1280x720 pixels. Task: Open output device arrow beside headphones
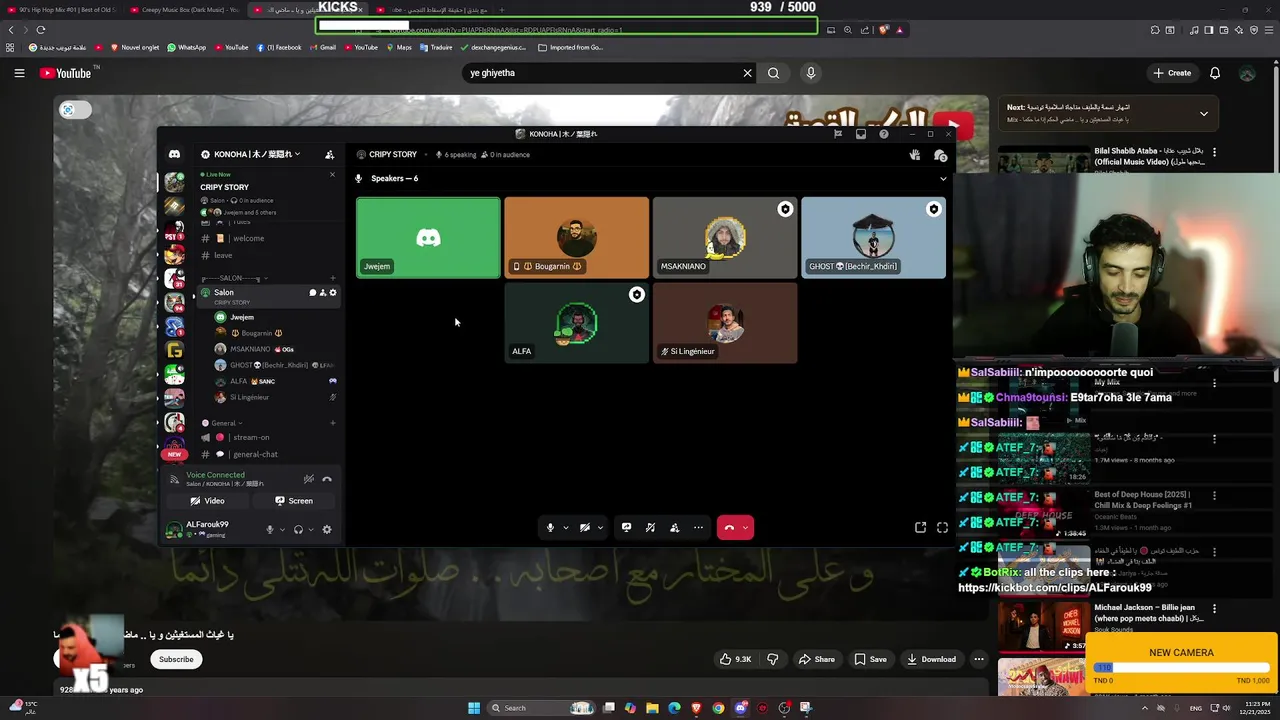(x=310, y=529)
